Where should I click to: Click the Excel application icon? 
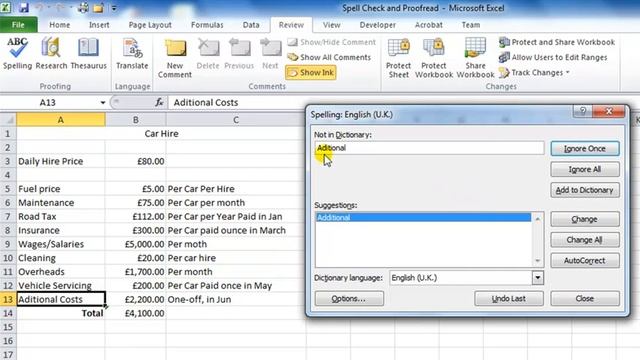[6, 7]
